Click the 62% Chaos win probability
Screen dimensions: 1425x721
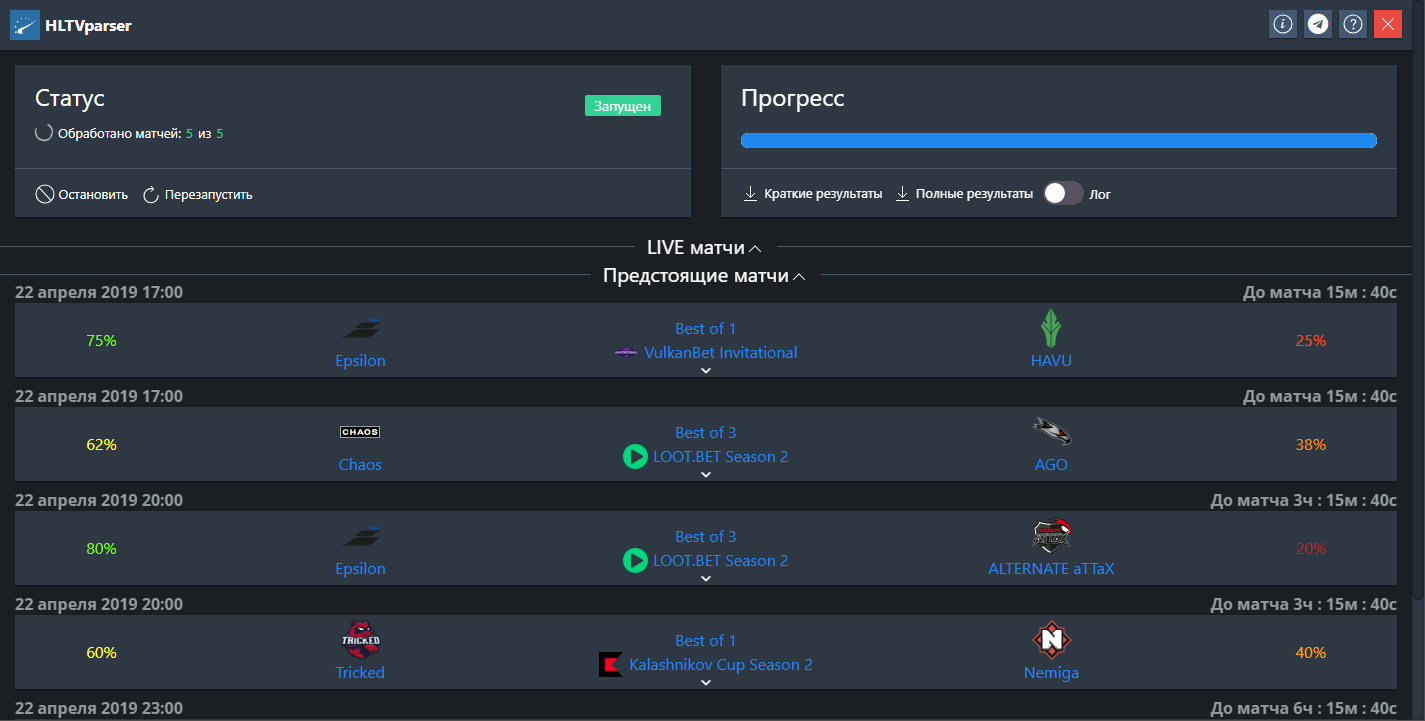click(x=101, y=445)
